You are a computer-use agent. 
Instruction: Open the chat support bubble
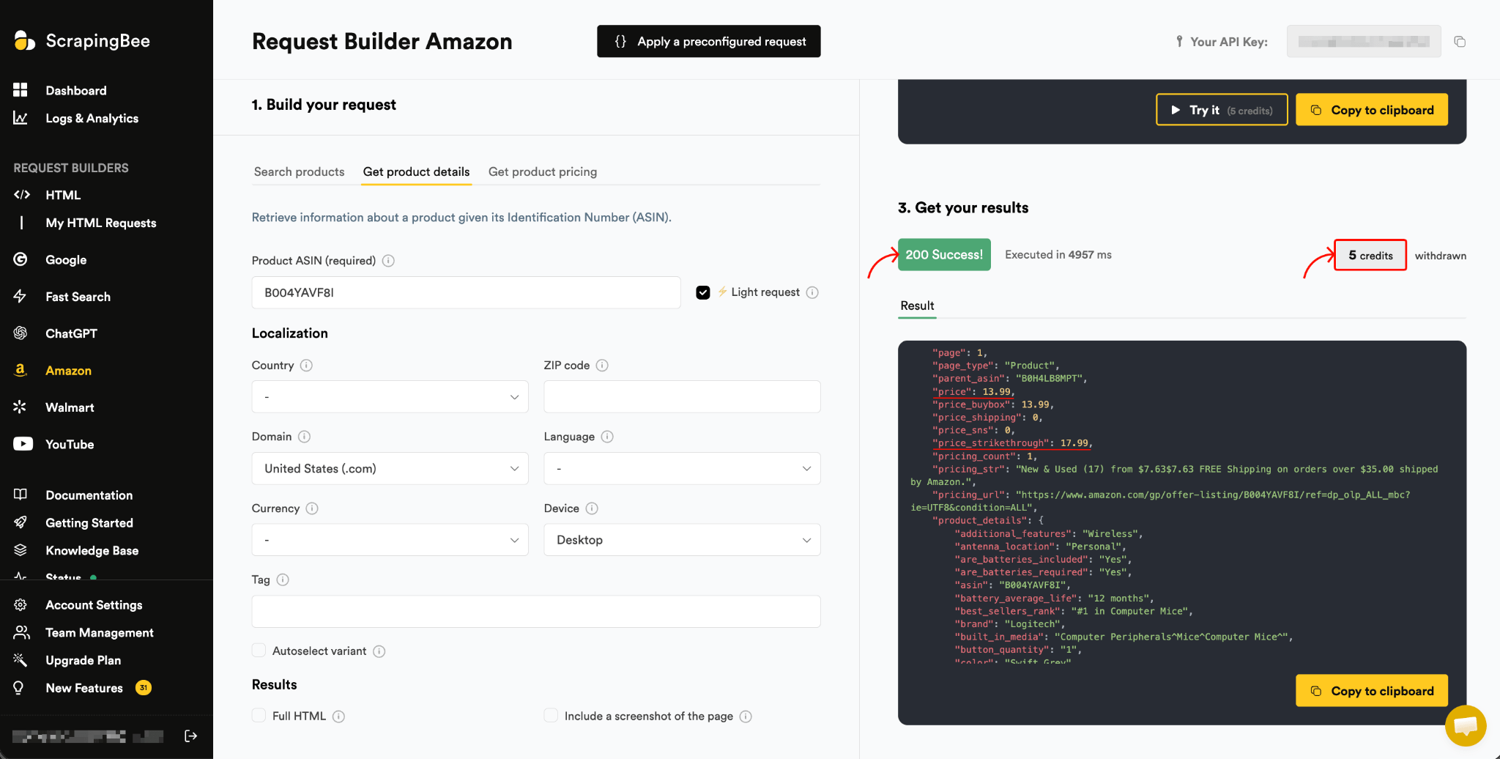1465,725
